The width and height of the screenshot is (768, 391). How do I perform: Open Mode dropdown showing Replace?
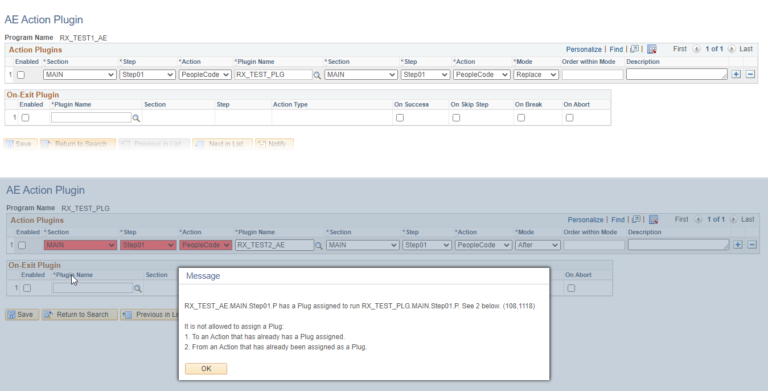pyautogui.click(x=536, y=74)
